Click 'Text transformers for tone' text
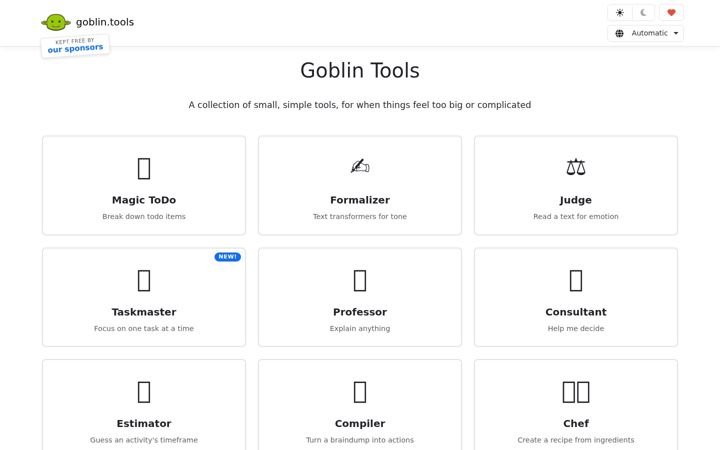The height and width of the screenshot is (450, 720). [360, 216]
